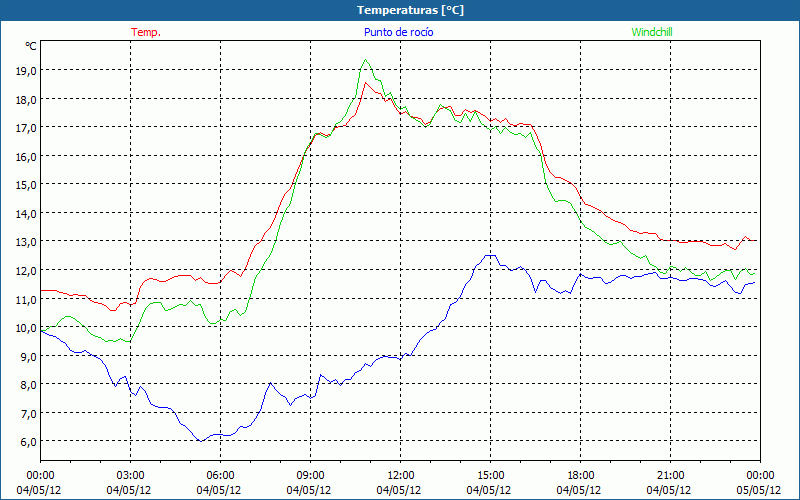Image resolution: width=800 pixels, height=500 pixels.
Task: Click the '11,0' y-axis value
Action: [x=26, y=299]
